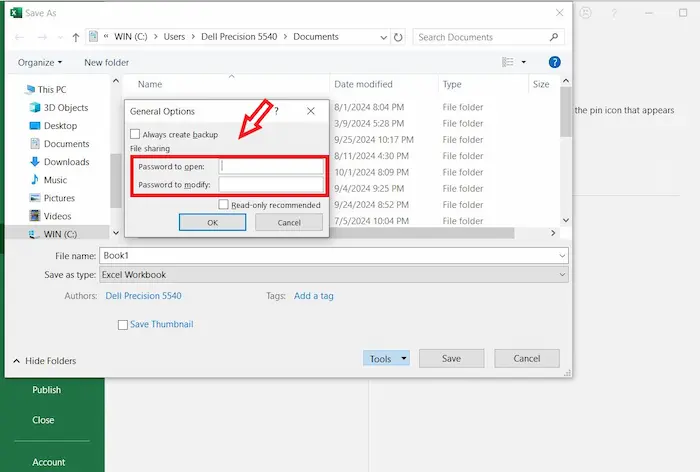Click scroll right arrow in file list

pyautogui.click(x=553, y=233)
